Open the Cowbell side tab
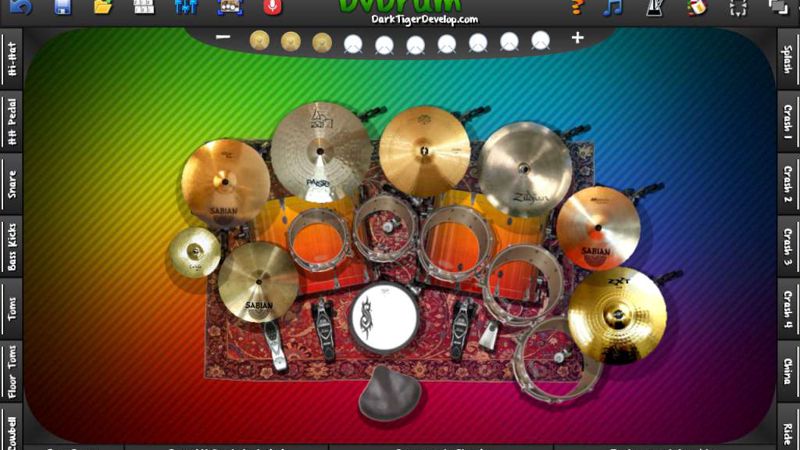800x450 pixels. 11,428
